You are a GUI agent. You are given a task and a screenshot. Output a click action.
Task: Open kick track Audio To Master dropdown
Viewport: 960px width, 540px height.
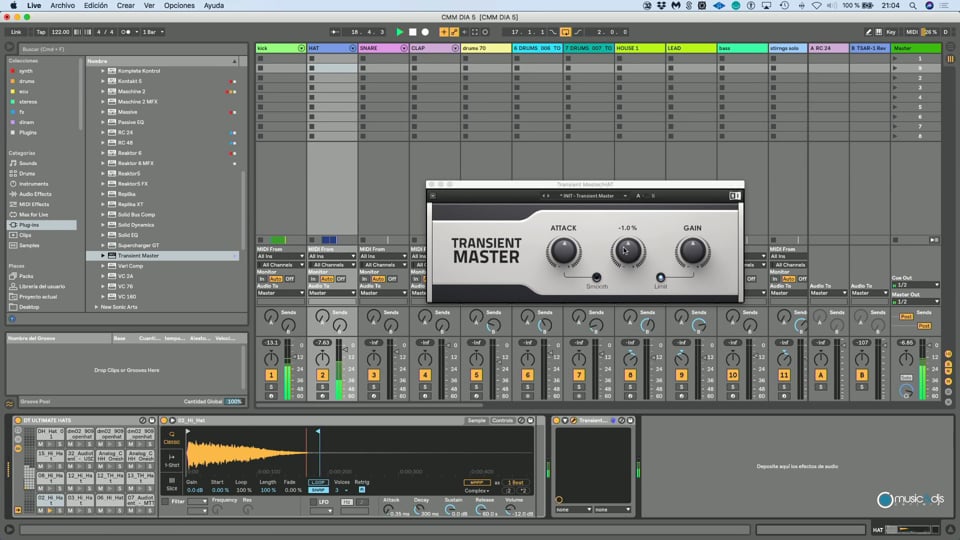(280, 293)
